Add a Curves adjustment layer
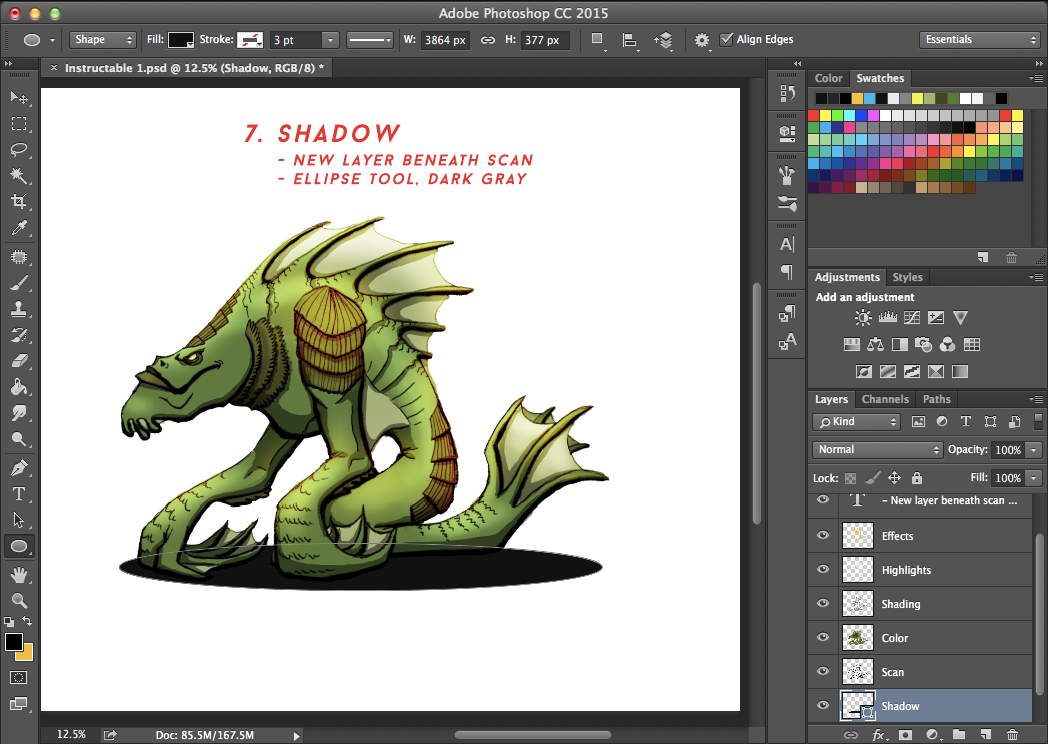The width and height of the screenshot is (1048, 744). 911,317
